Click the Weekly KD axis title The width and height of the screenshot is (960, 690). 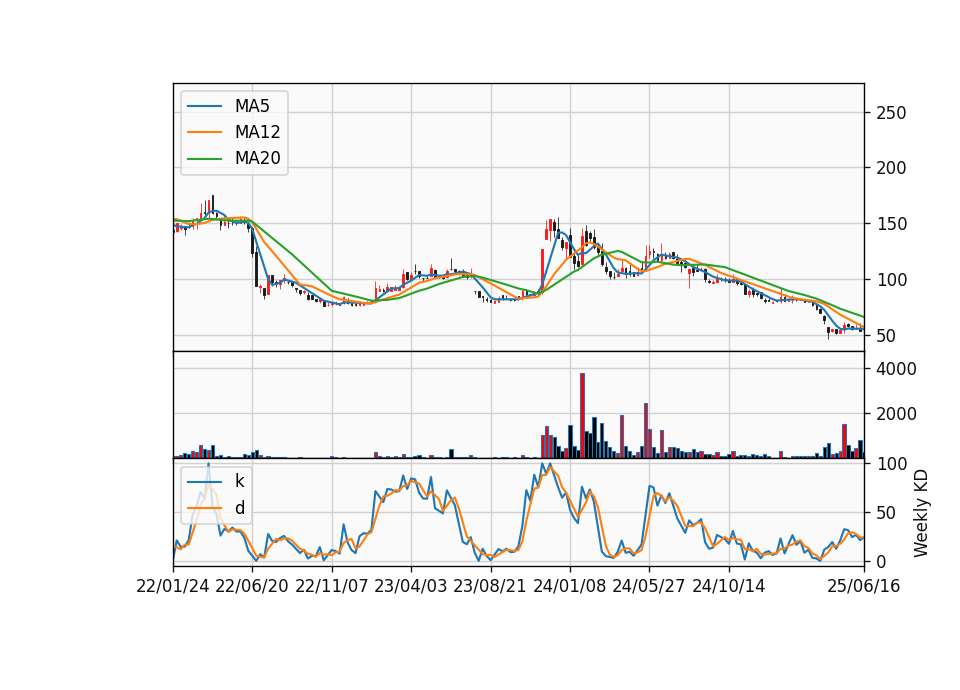coord(921,513)
